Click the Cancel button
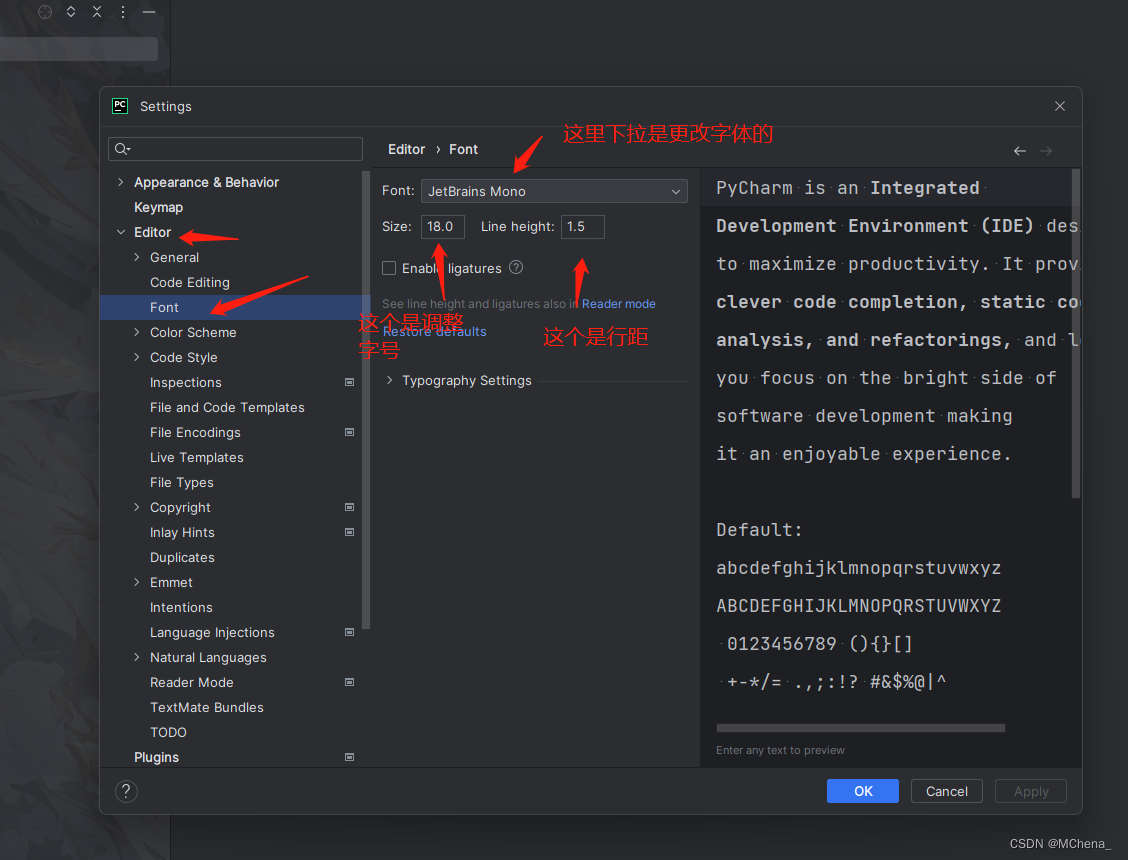The height and width of the screenshot is (860, 1128). 947,791
